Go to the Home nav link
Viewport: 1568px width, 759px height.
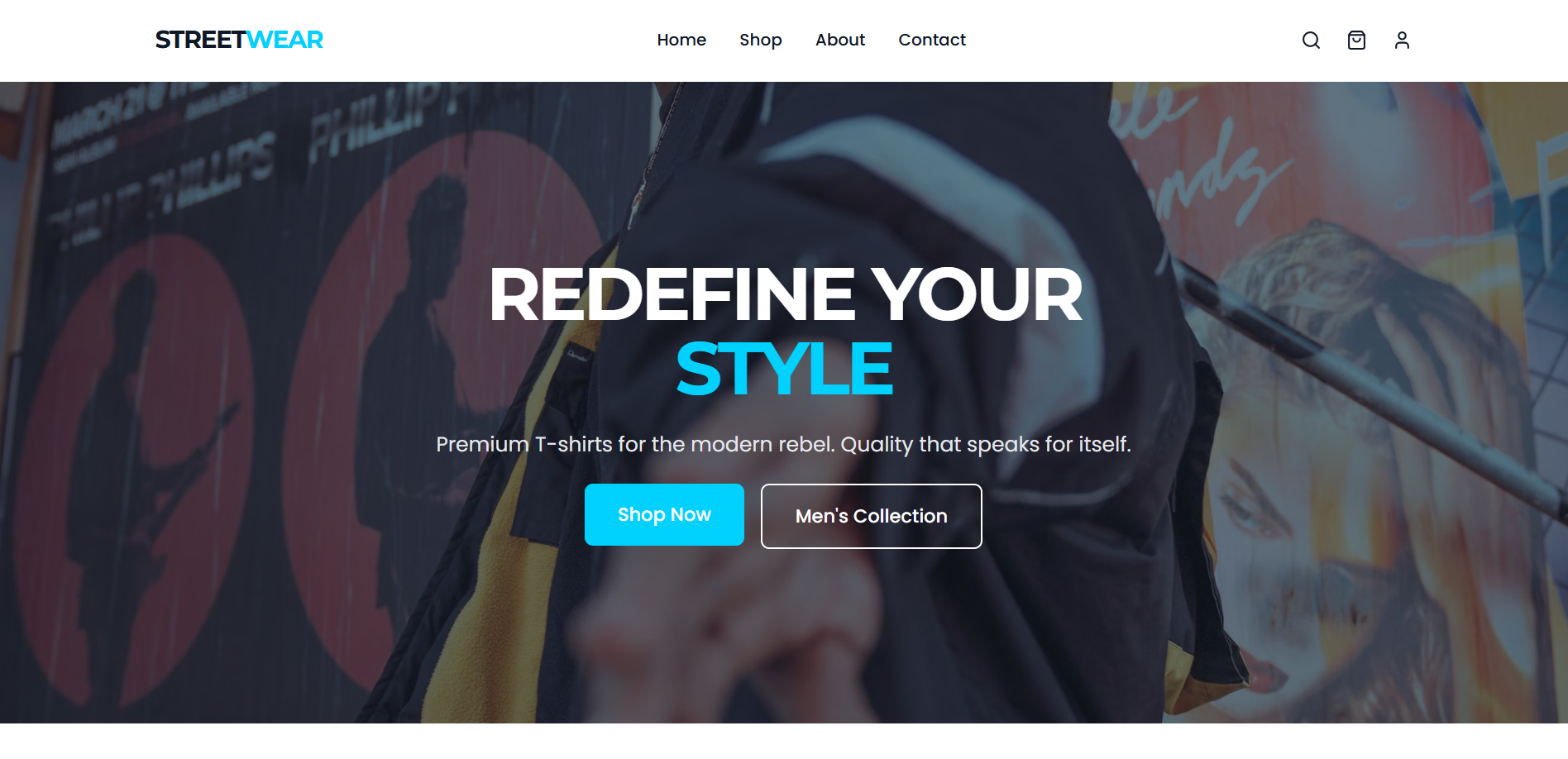[x=681, y=40]
